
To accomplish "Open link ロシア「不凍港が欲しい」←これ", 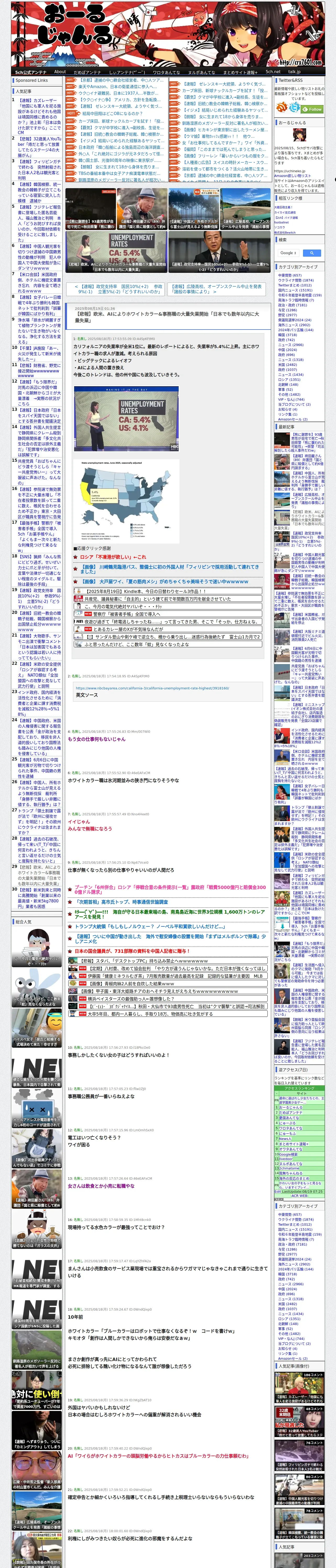I will click(113, 556).
